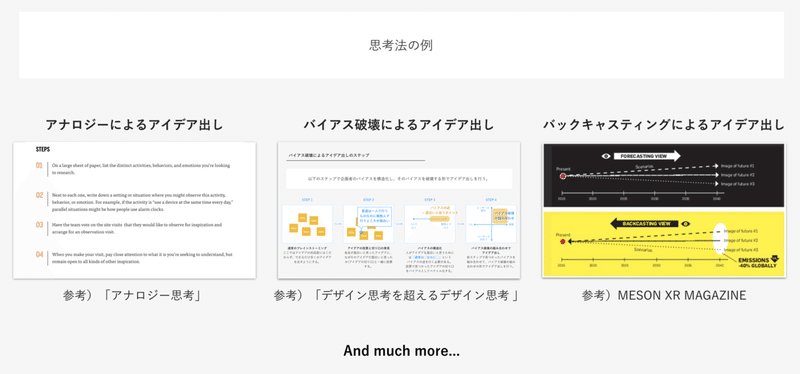800x374 pixels.
Task: Select the アナロジーによるアイデア出し heading
Action: pos(134,125)
